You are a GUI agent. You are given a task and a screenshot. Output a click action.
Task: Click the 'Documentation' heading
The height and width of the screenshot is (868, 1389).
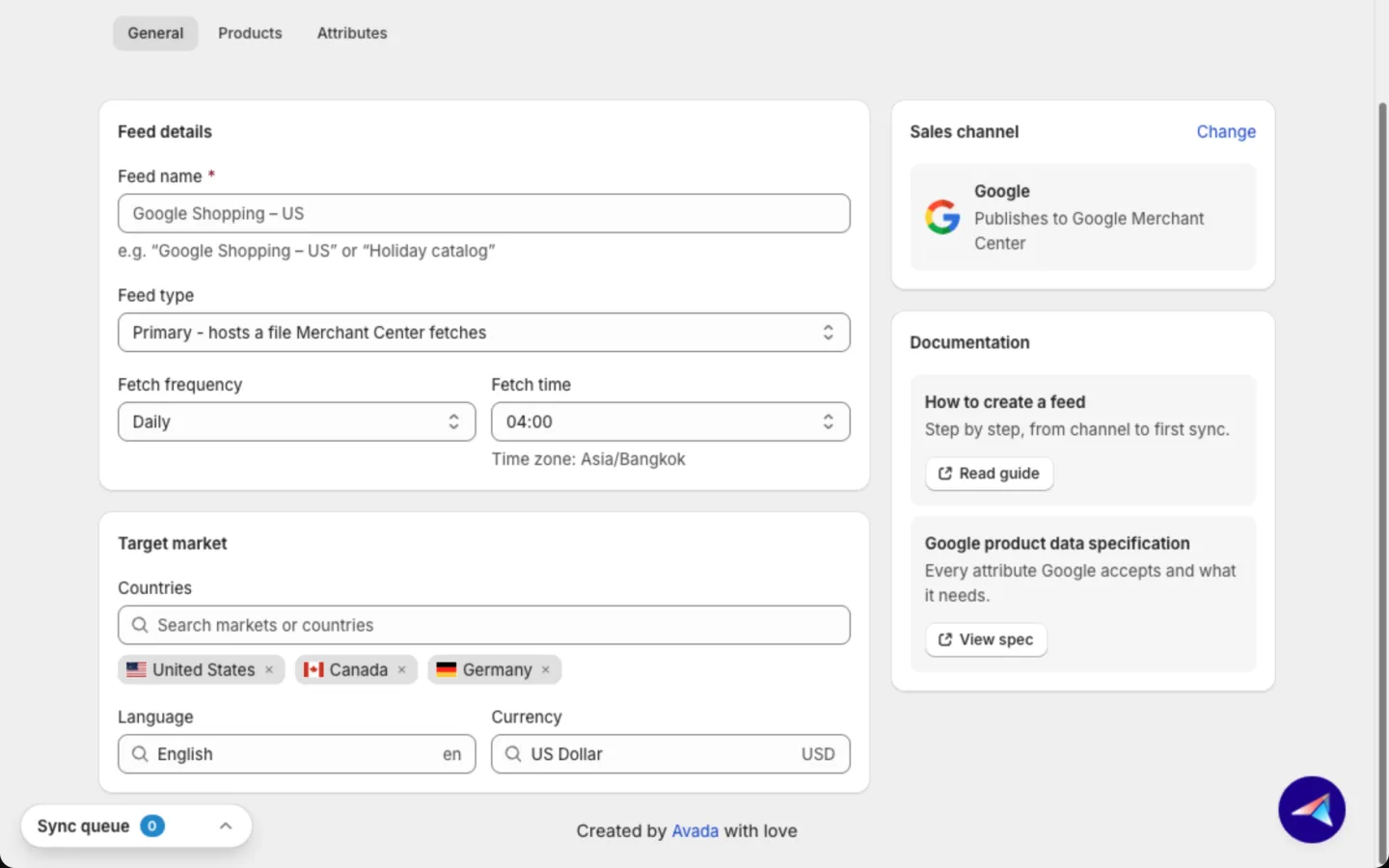[x=969, y=342]
